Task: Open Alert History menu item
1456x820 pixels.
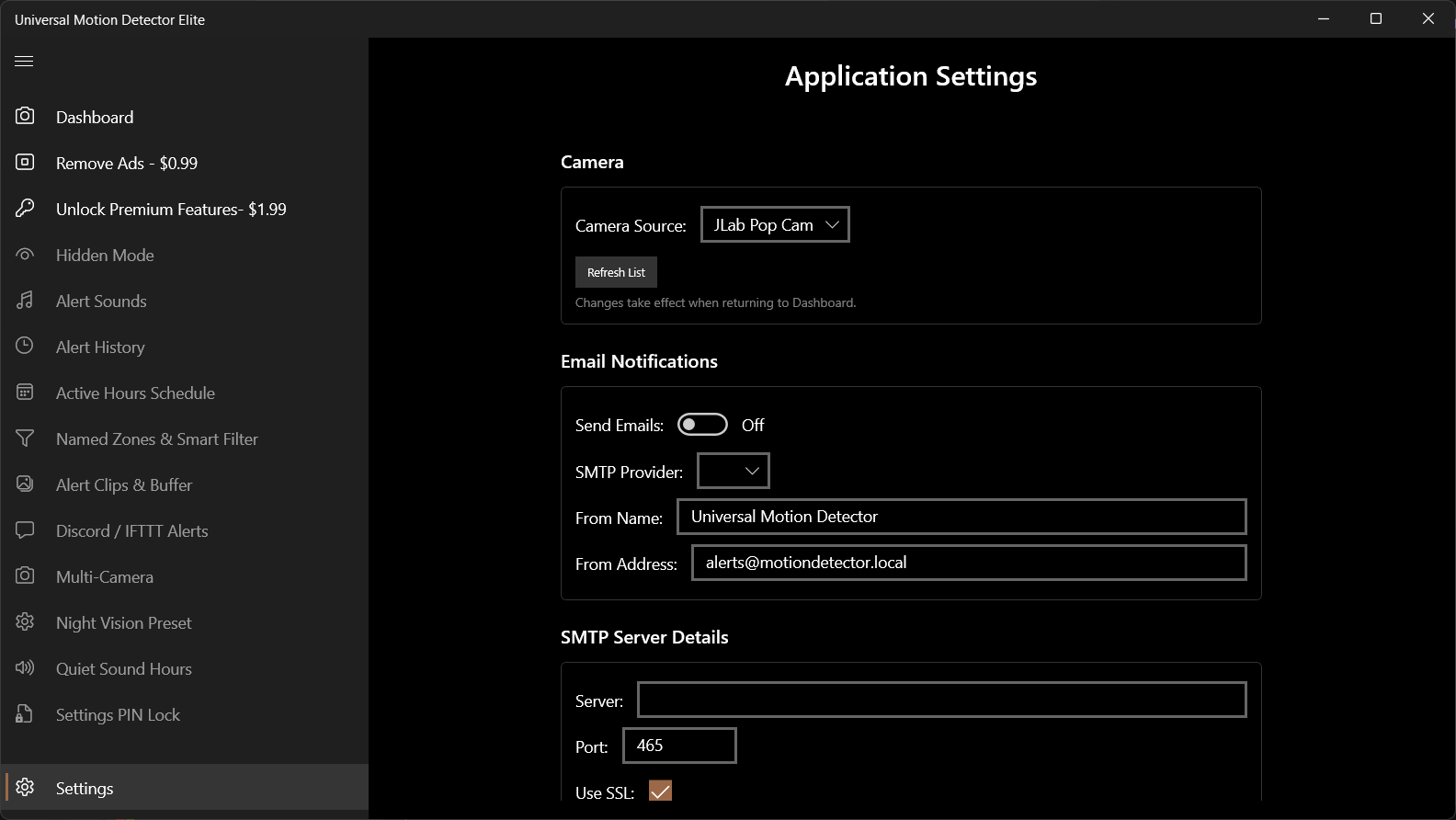Action: [184, 347]
